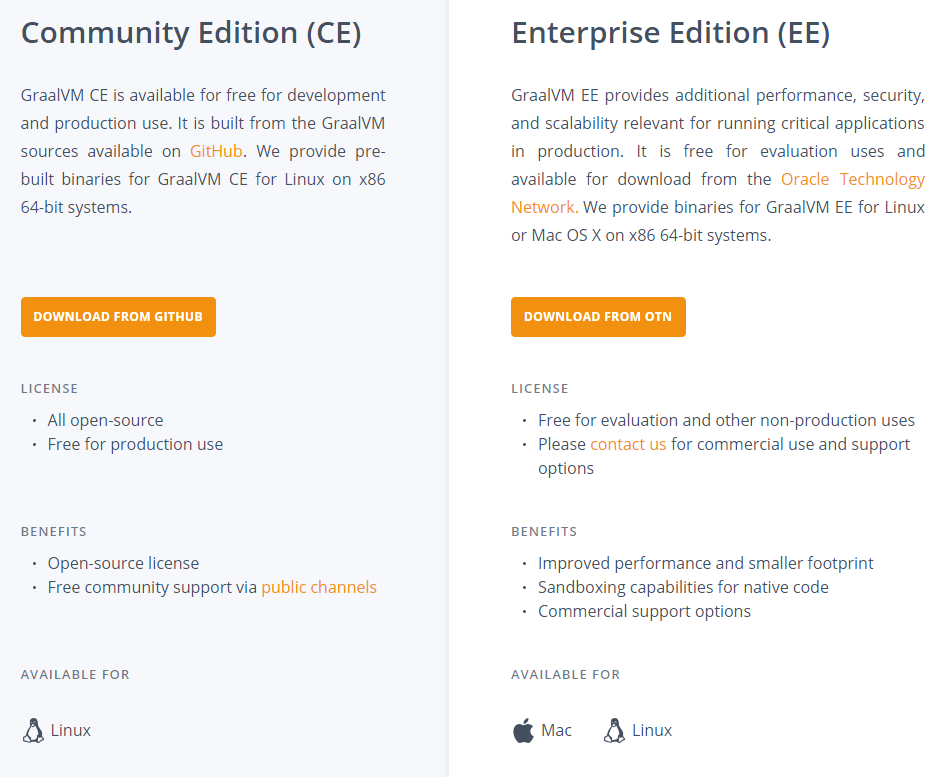This screenshot has height=777, width=952.
Task: Click the Linux penguin icon under Community Edition
Action: (x=33, y=730)
